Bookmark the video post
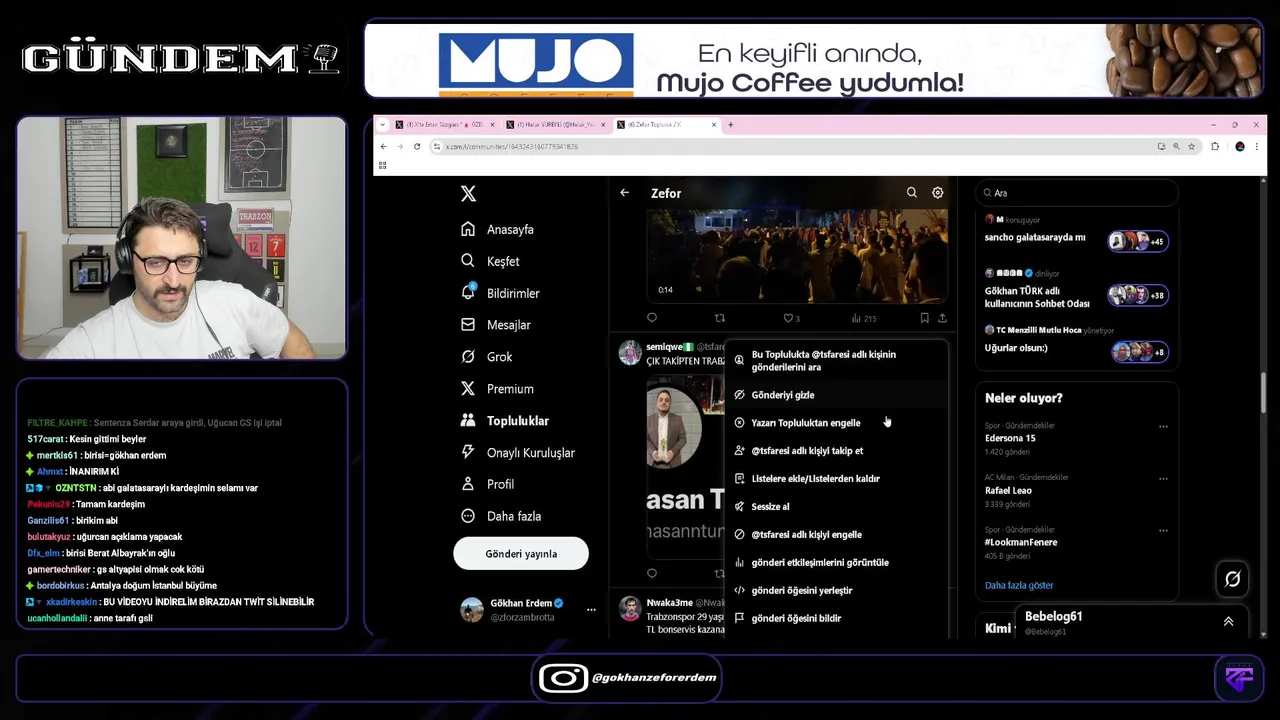The image size is (1280, 720). coord(924,318)
